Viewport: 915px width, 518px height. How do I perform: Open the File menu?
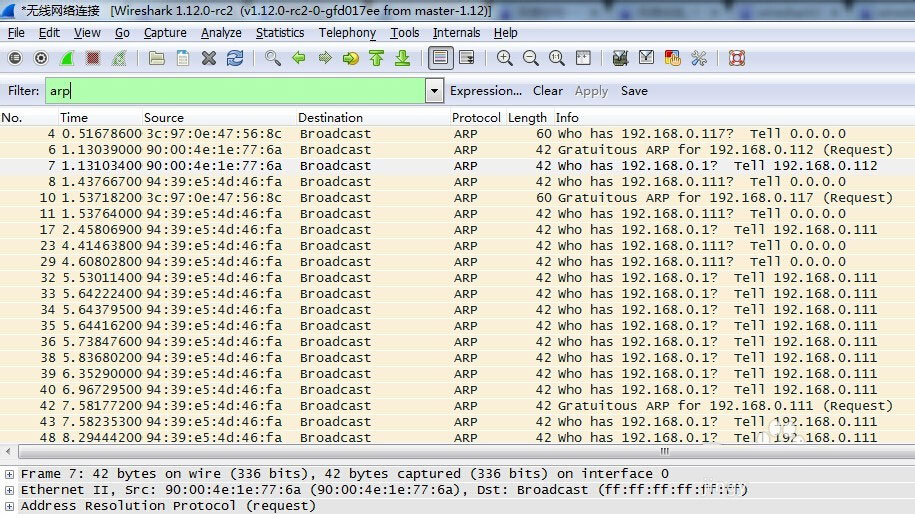pos(16,33)
